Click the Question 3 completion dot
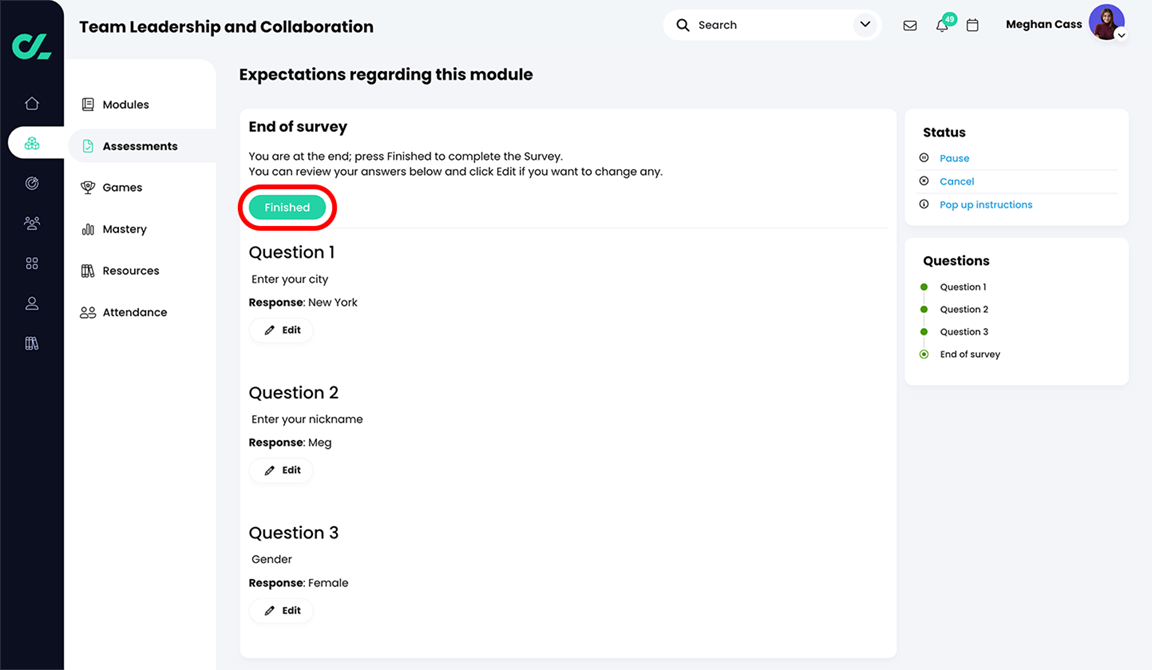The height and width of the screenshot is (670, 1152). tap(923, 331)
